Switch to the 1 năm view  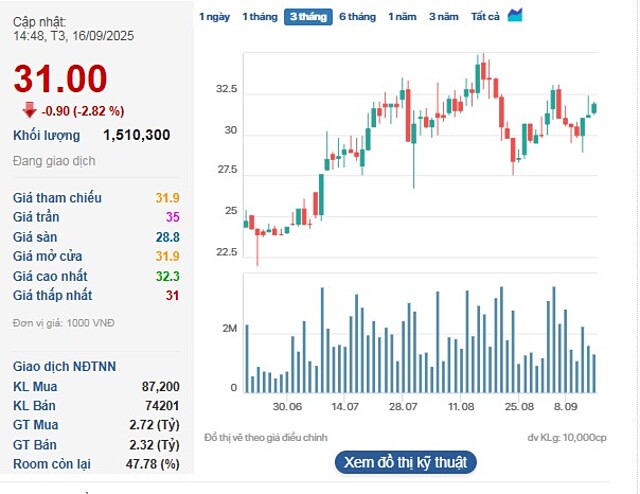402,17
